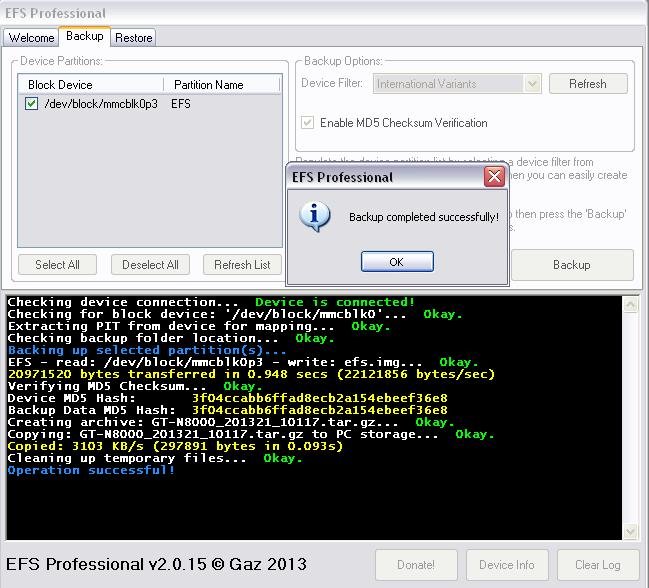This screenshot has width=649, height=588.
Task: Go to the Restore tab
Action: [134, 38]
